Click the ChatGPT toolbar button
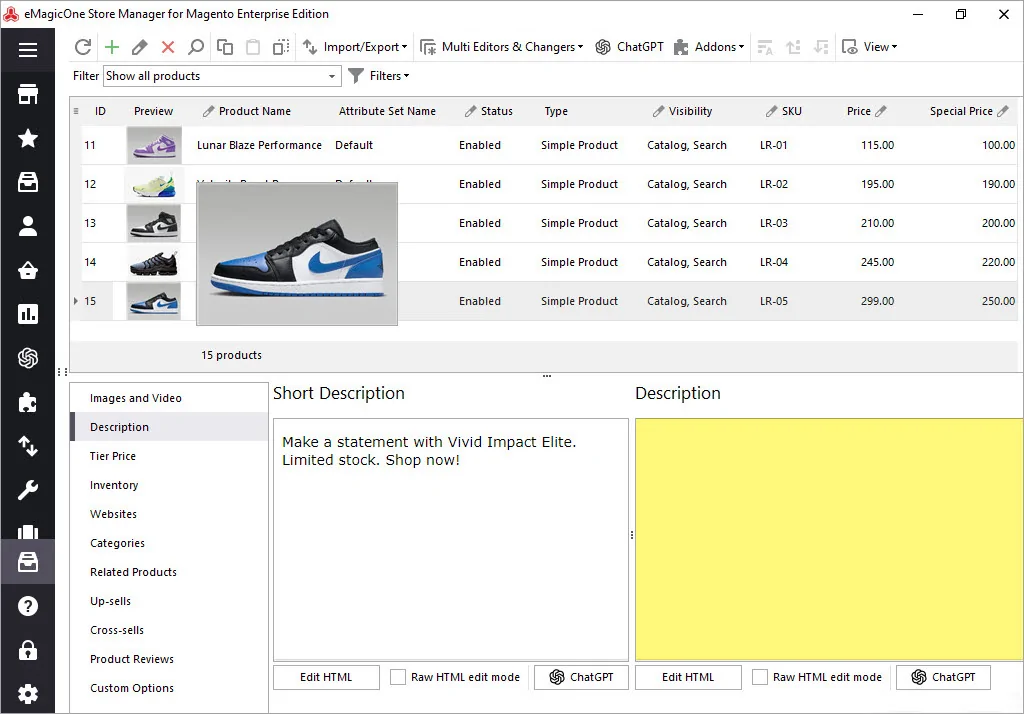Screen dimensions: 1024x714 (630, 47)
